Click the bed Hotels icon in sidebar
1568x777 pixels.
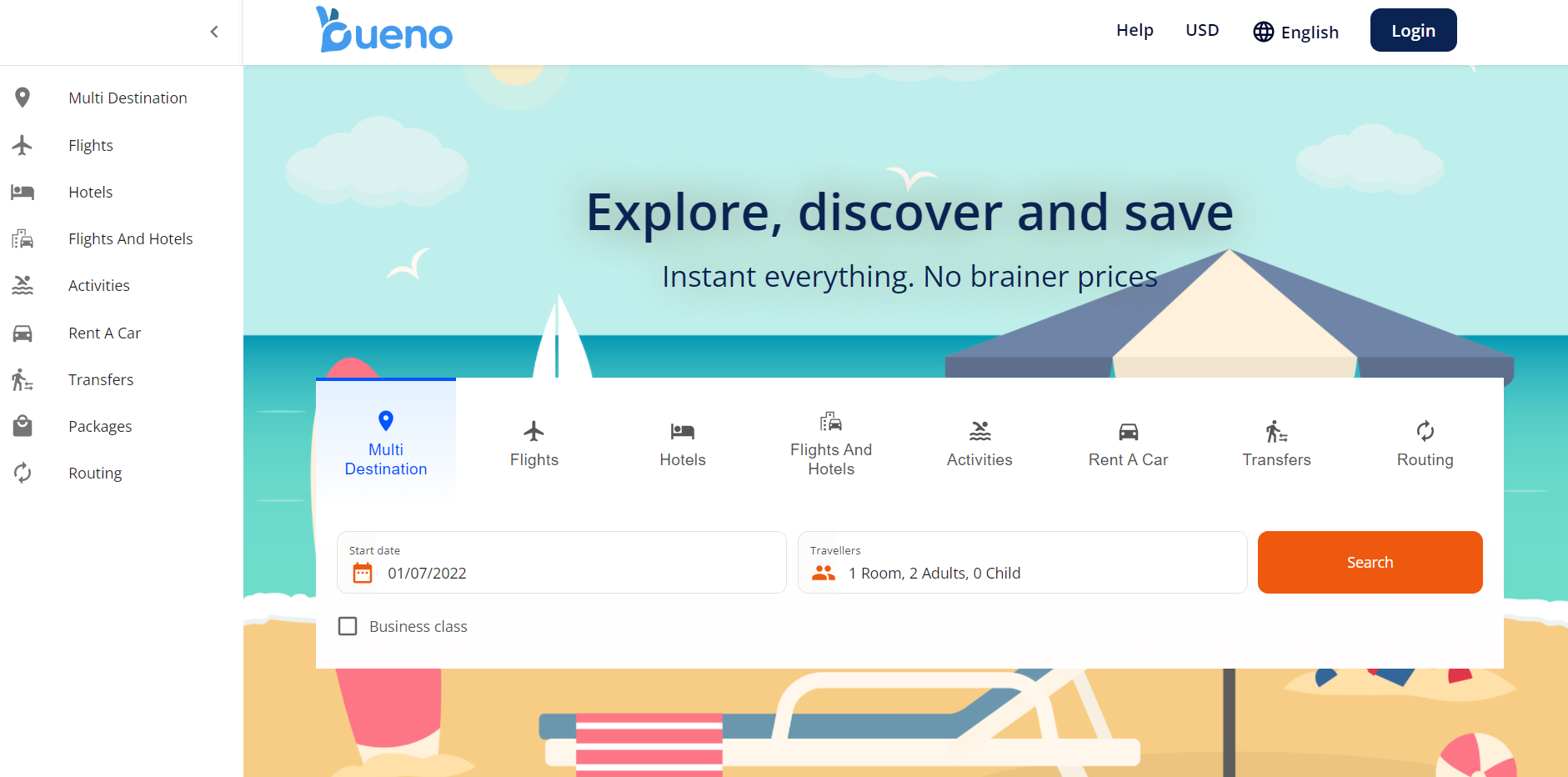click(23, 192)
